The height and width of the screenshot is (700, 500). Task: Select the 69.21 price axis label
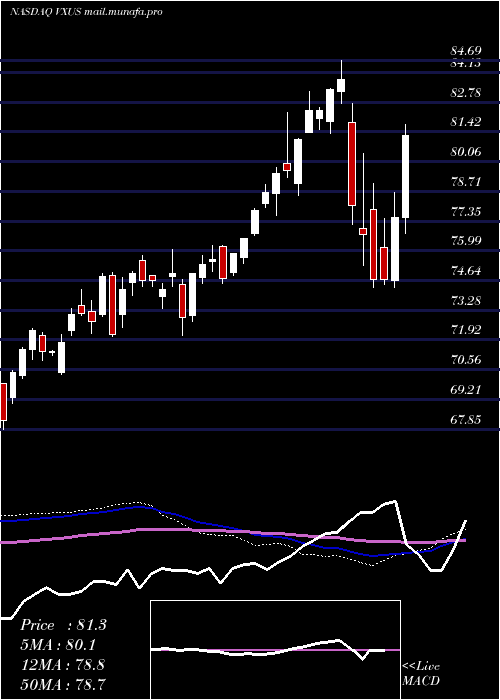[466, 390]
